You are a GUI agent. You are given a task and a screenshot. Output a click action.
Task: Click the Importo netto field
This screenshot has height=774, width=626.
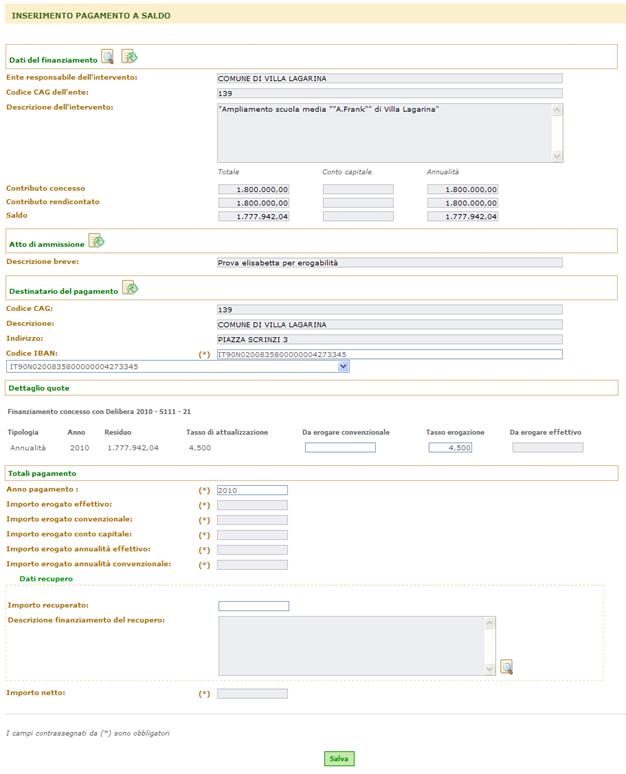tap(252, 694)
